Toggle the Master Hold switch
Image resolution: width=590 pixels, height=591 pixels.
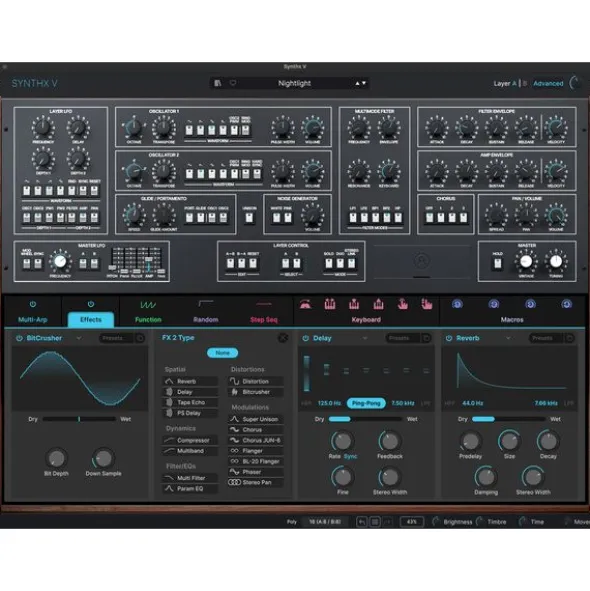point(498,263)
